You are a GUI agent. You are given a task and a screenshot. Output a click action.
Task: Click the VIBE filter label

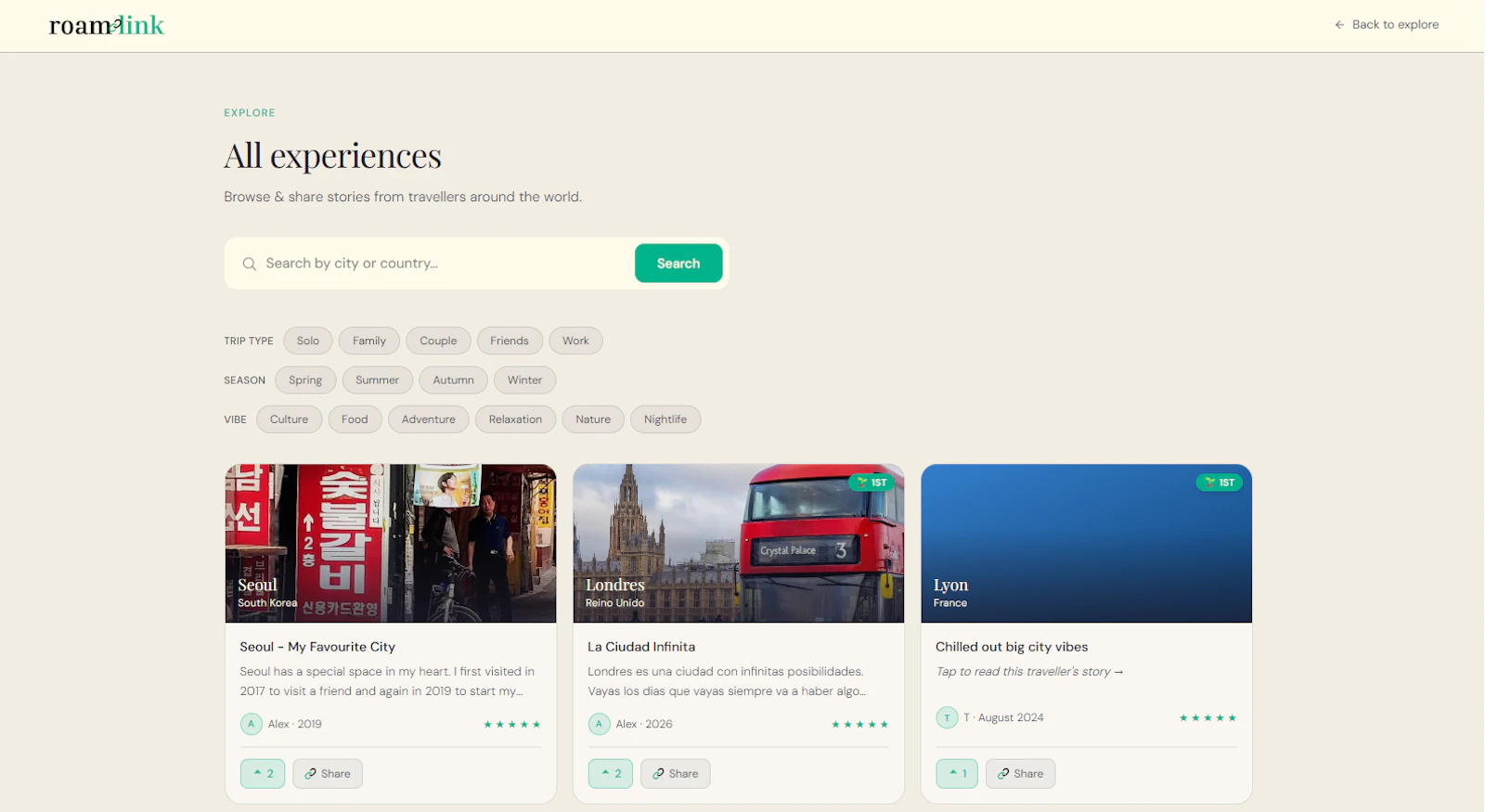235,419
